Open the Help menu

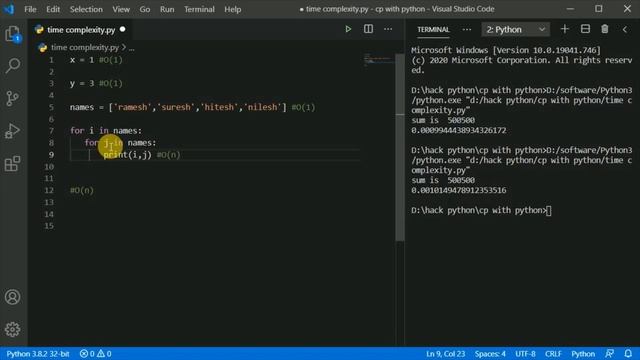click(232, 9)
